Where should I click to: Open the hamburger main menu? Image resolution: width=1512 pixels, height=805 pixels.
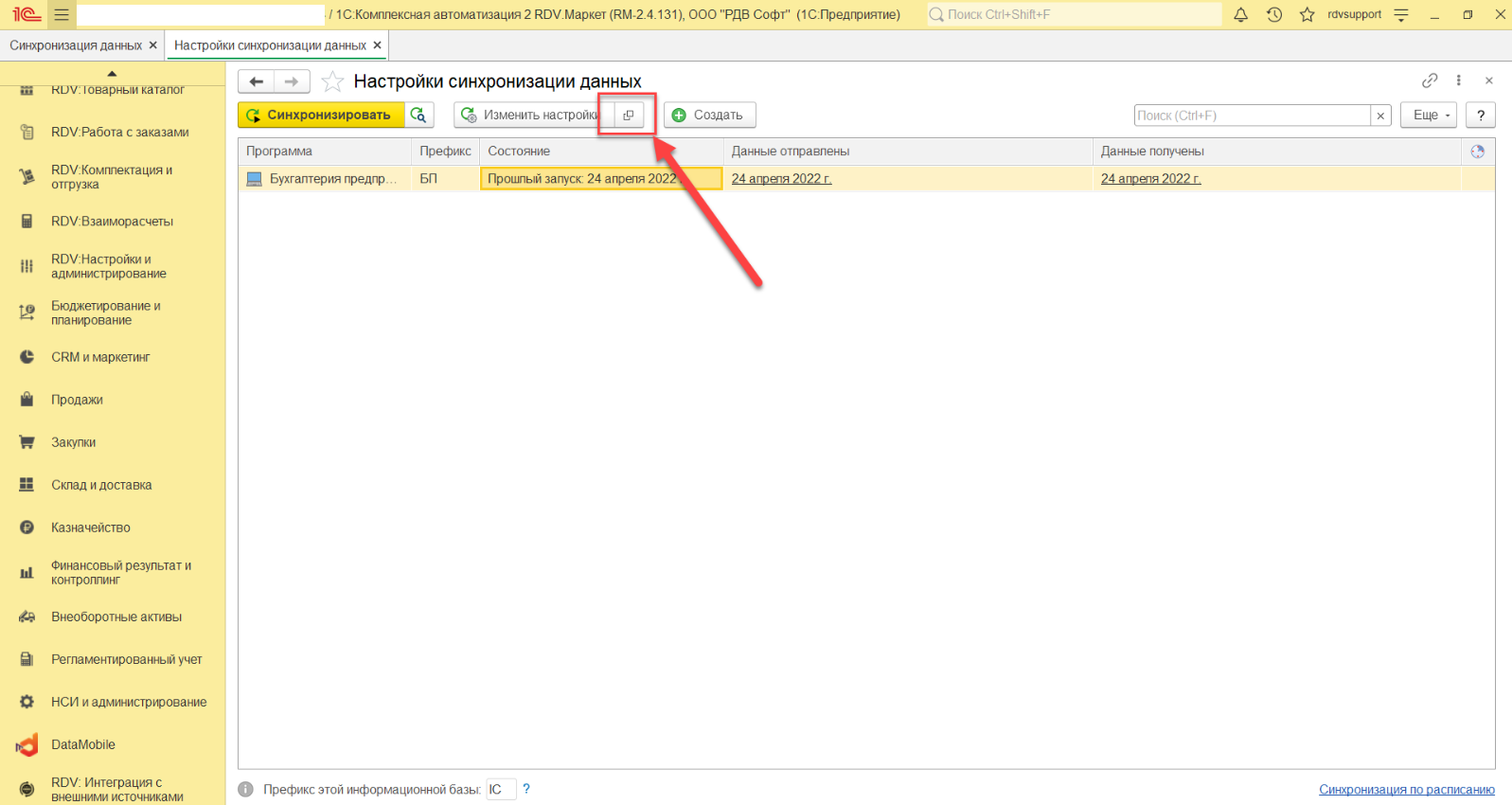pos(62,14)
